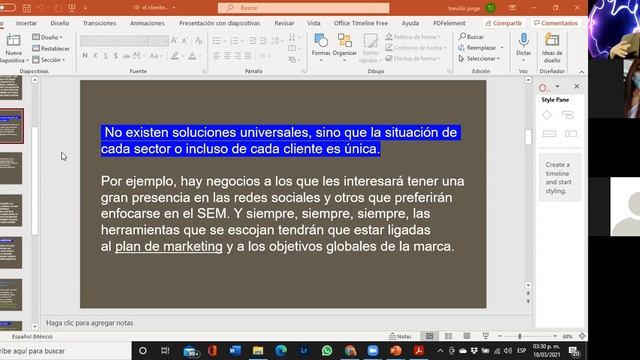Open the Customize Quick Access Toolbar dropdown
This screenshot has height=360, width=640.
[86, 8]
